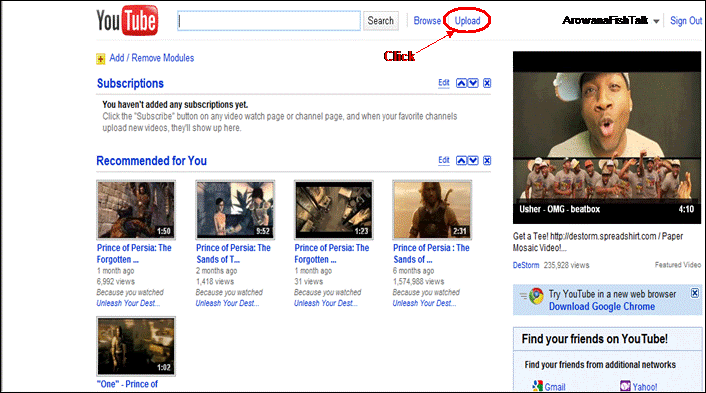Viewport: 706px width, 393px height.
Task: Click the Gmail network link
Action: tap(555, 387)
